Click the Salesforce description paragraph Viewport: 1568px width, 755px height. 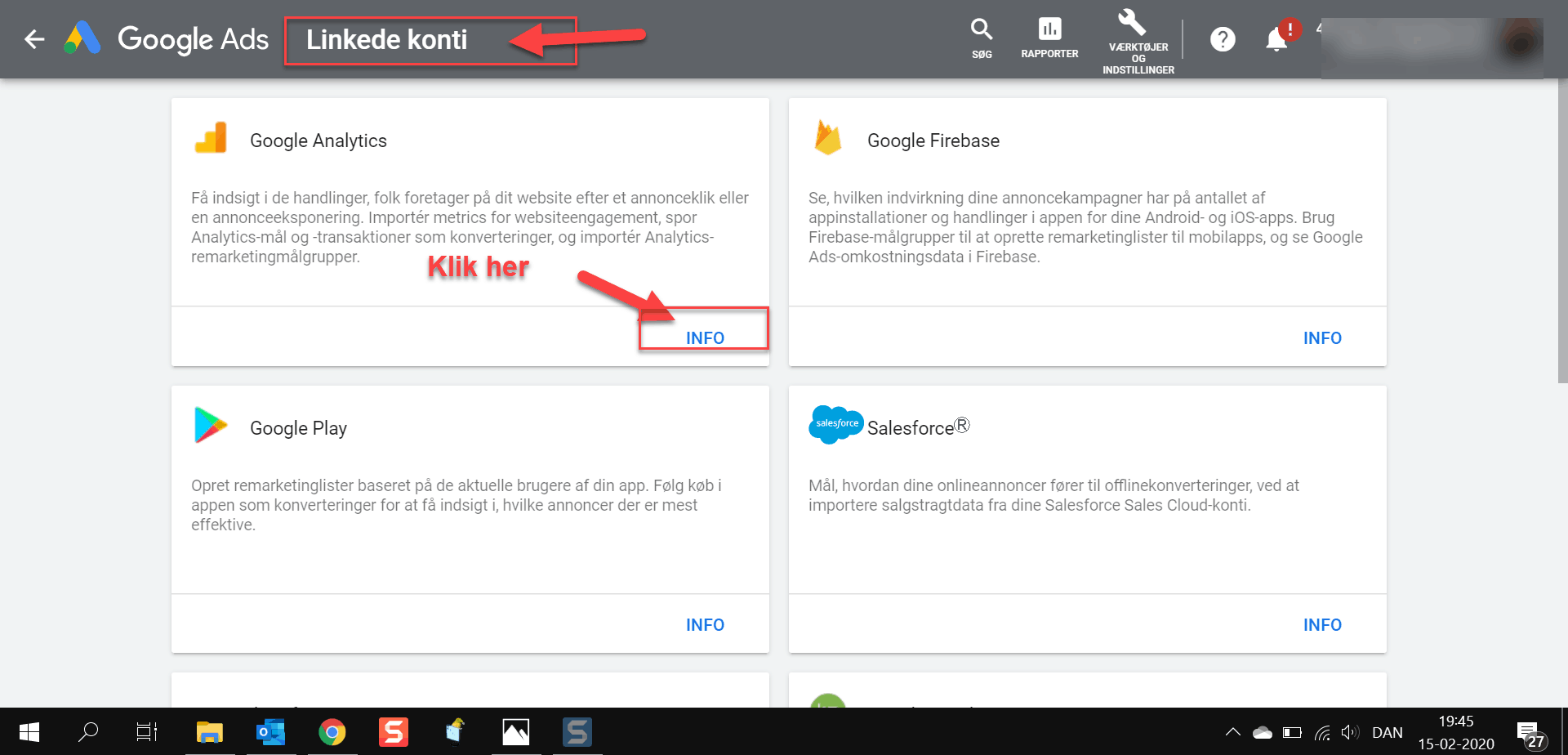[x=1054, y=495]
